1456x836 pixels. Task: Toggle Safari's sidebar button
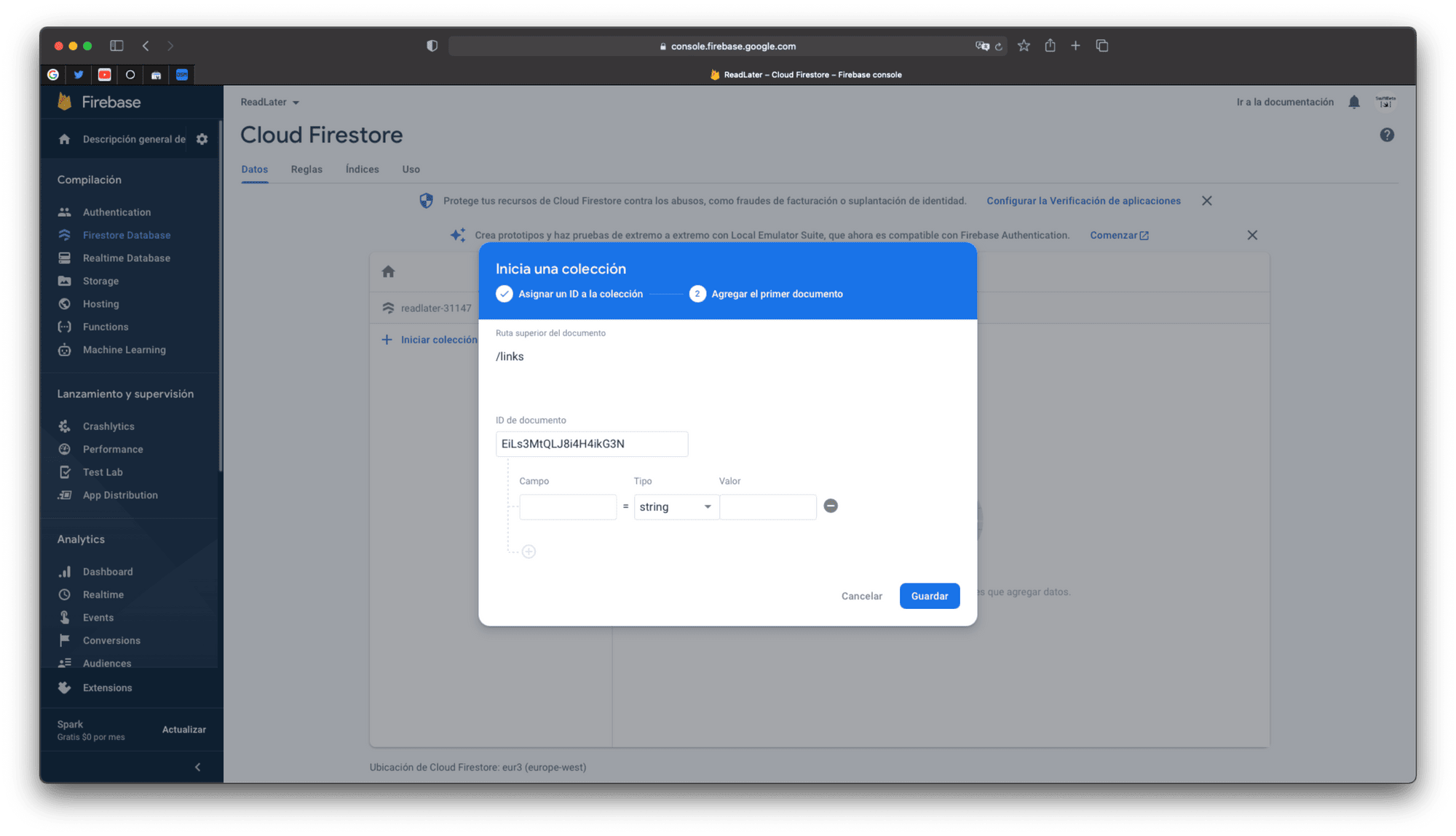116,46
